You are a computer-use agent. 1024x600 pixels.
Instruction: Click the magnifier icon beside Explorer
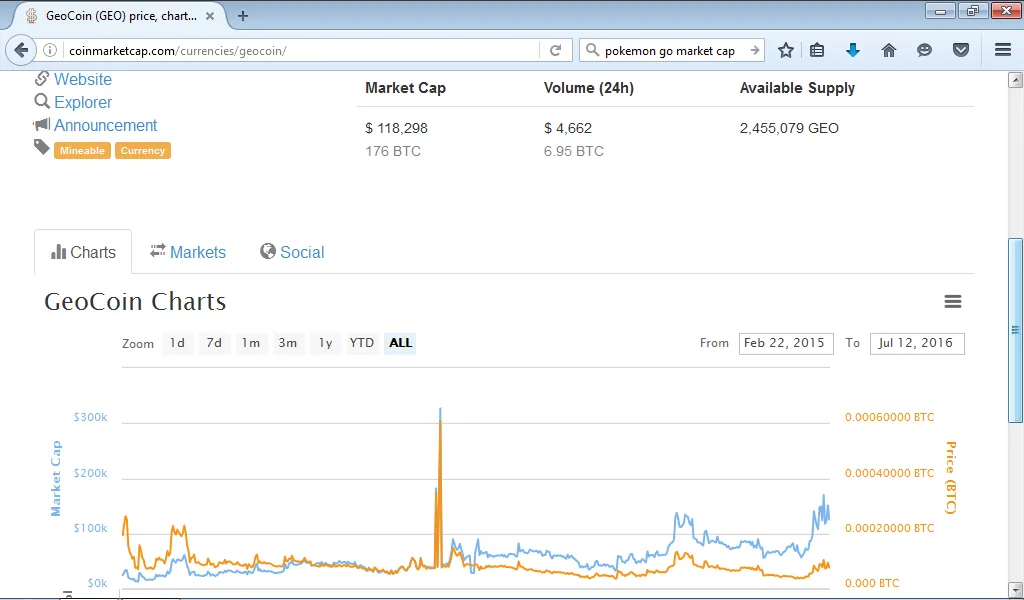pos(42,101)
